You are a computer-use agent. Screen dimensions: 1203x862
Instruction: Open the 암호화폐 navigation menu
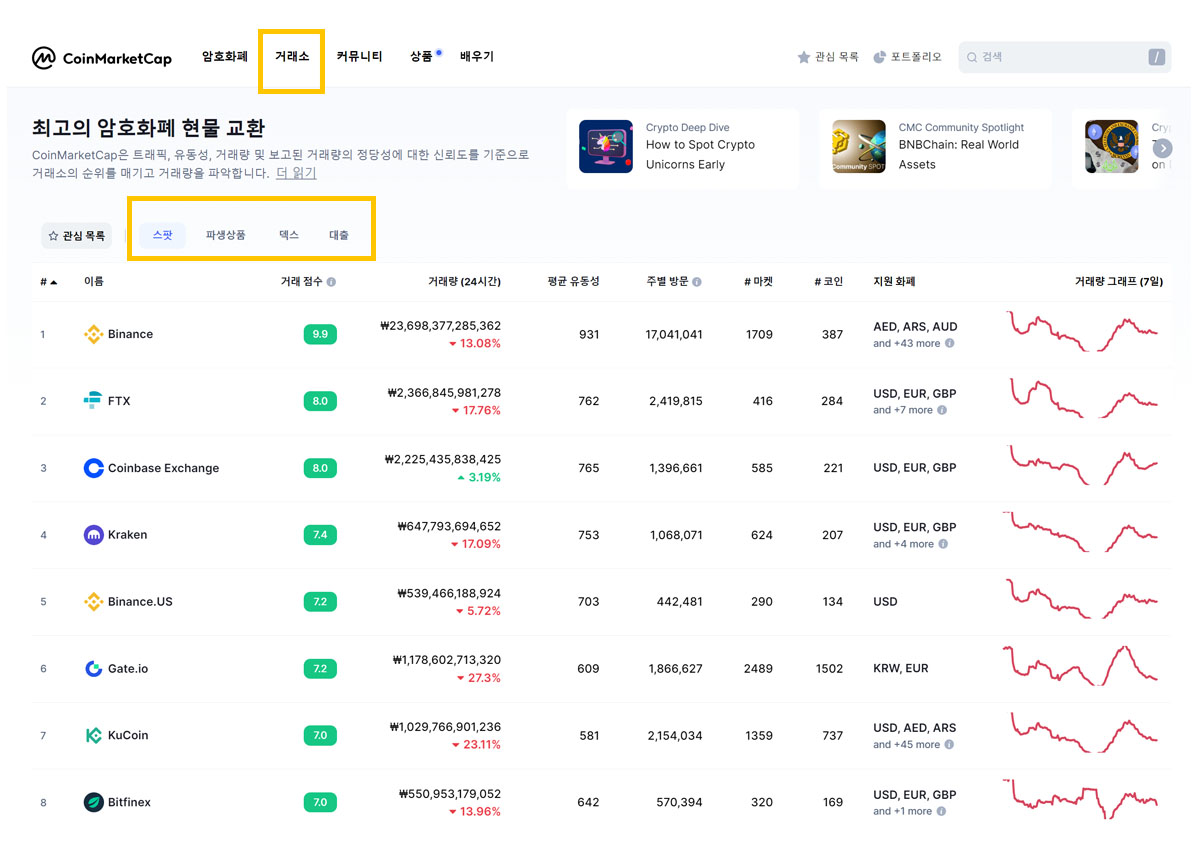tap(225, 57)
